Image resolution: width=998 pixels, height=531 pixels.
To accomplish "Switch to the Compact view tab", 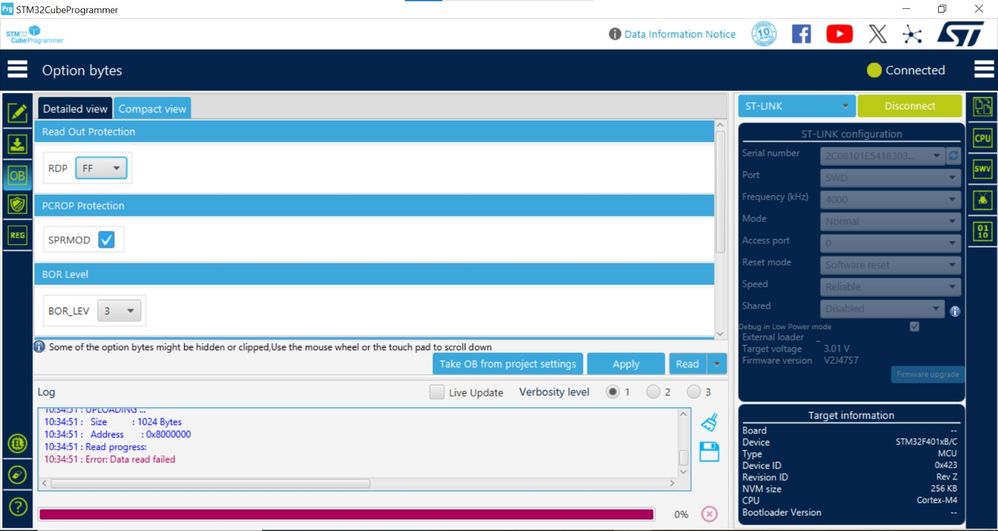I will [152, 108].
